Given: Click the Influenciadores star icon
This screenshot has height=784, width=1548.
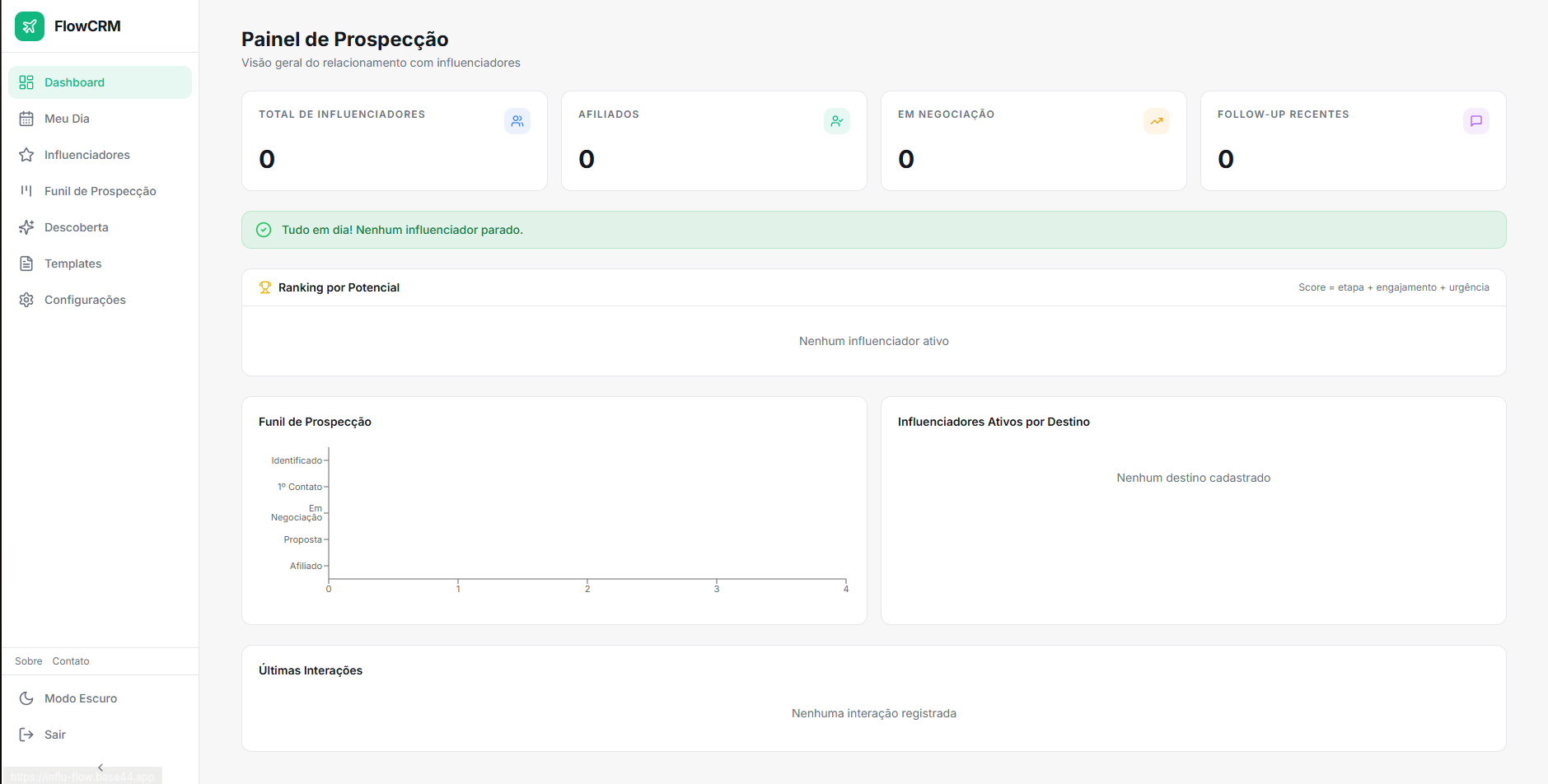Looking at the screenshot, I should click(26, 155).
